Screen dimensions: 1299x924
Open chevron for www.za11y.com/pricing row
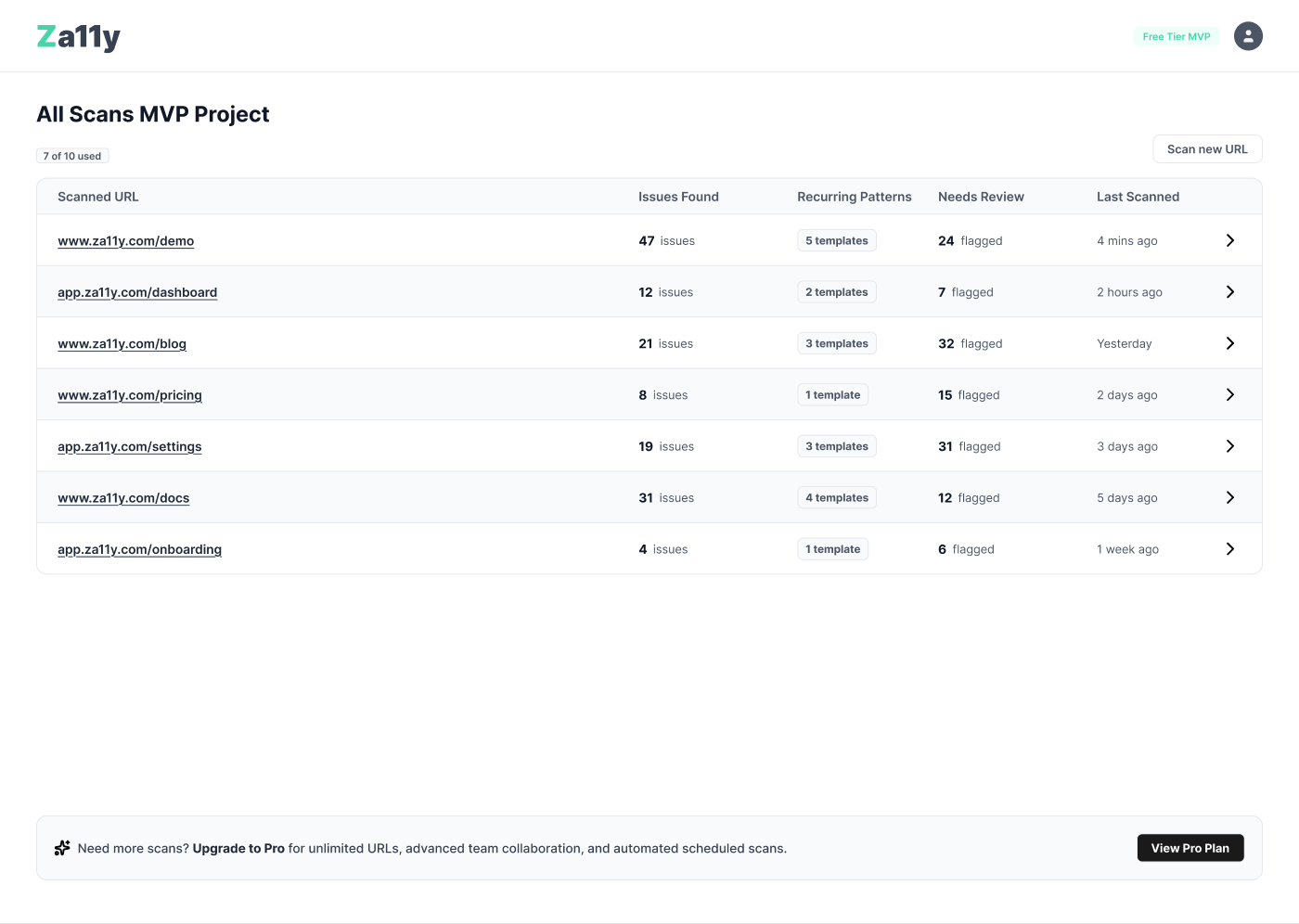(1230, 395)
